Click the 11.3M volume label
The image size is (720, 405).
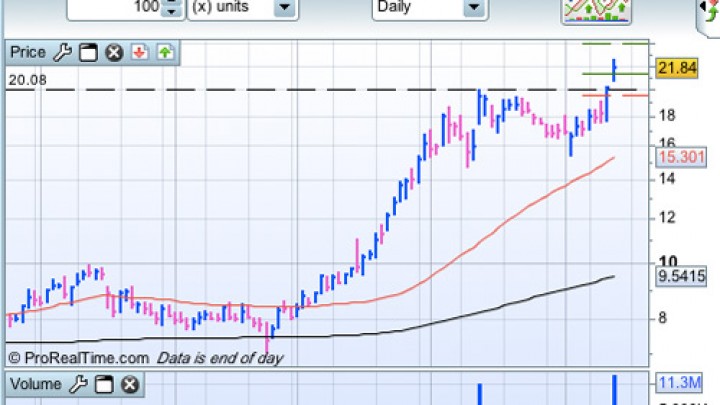pyautogui.click(x=680, y=382)
